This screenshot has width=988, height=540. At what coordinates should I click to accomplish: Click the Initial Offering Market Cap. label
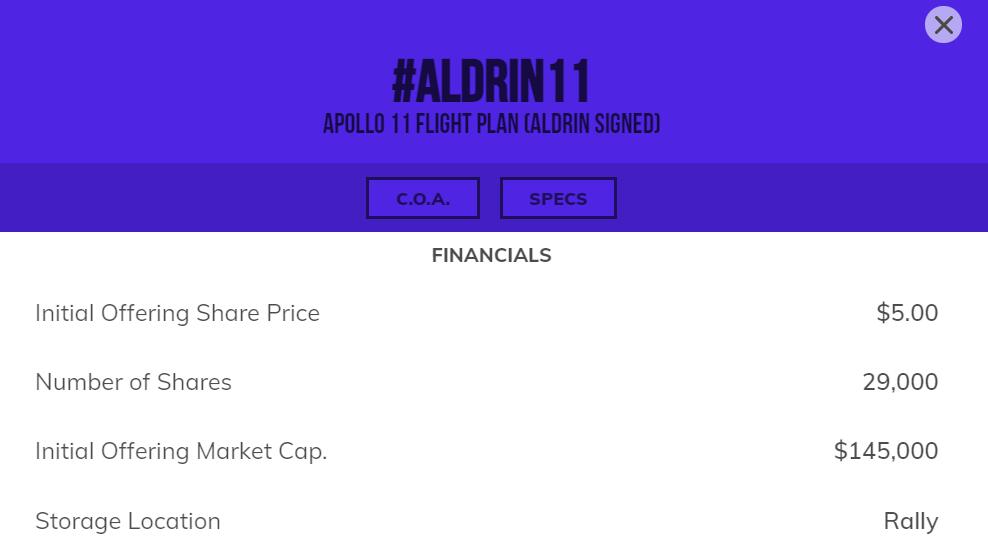click(x=181, y=451)
